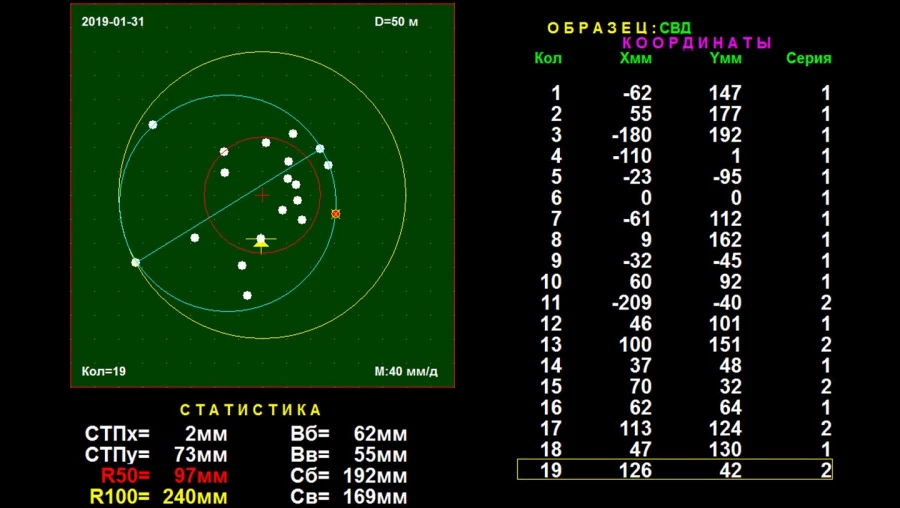
Task: Click the red crosshair at target center
Action: pos(263,195)
